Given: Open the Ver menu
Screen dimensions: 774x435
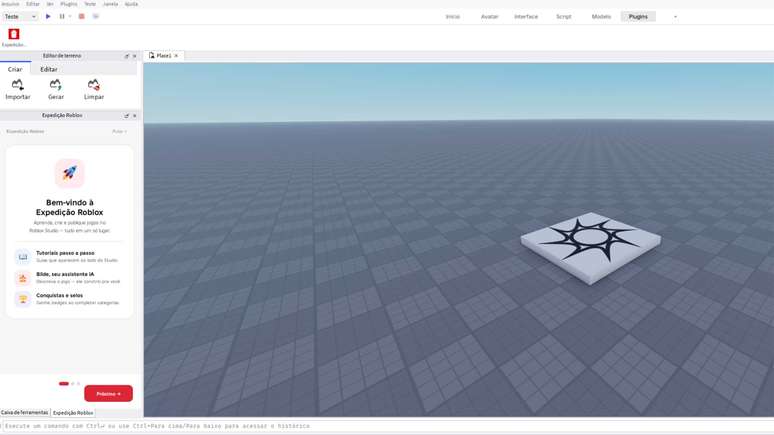Looking at the screenshot, I should [50, 4].
